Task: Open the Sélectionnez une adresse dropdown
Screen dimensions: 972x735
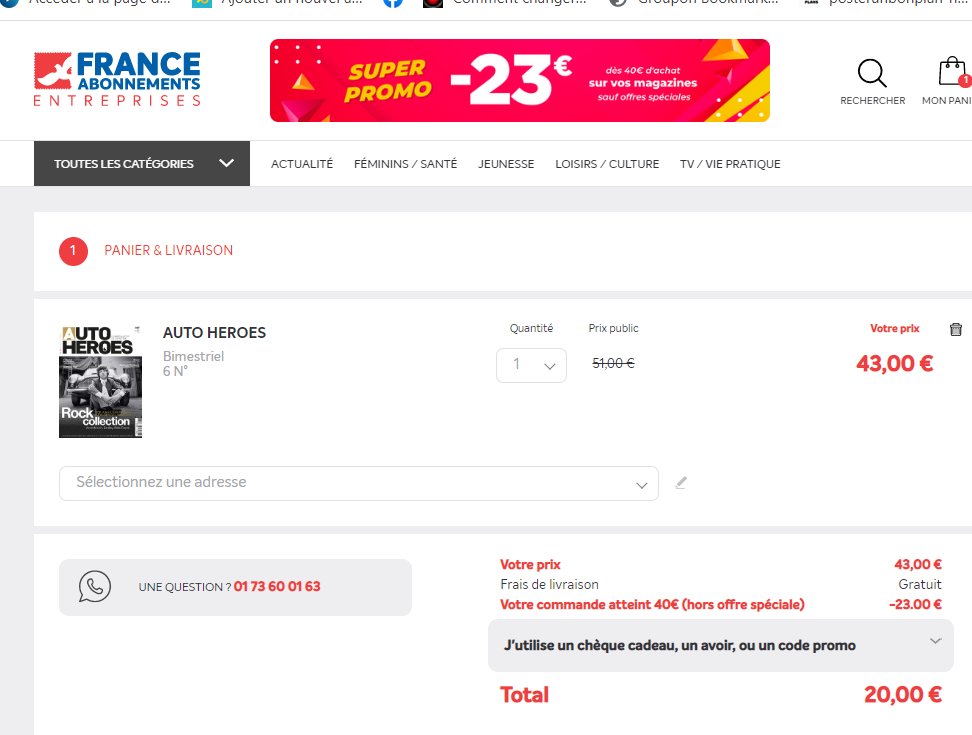Action: (358, 483)
